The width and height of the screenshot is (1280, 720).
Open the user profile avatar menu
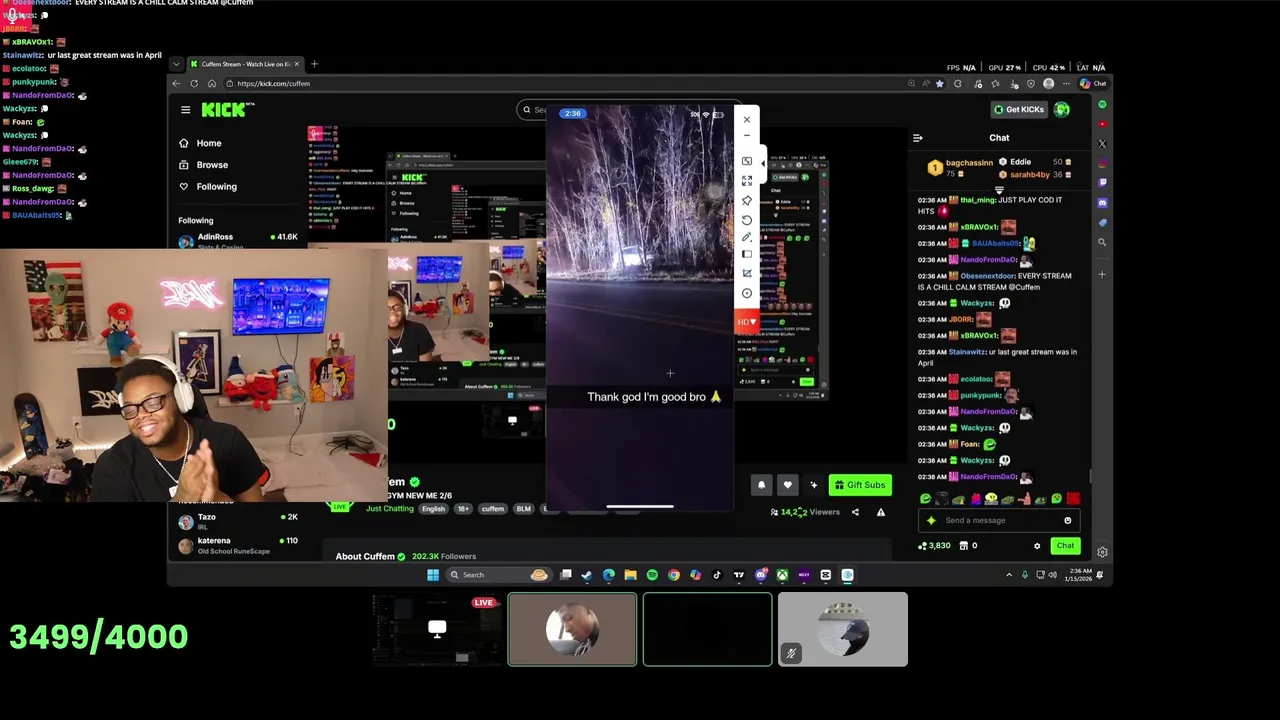point(1062,109)
